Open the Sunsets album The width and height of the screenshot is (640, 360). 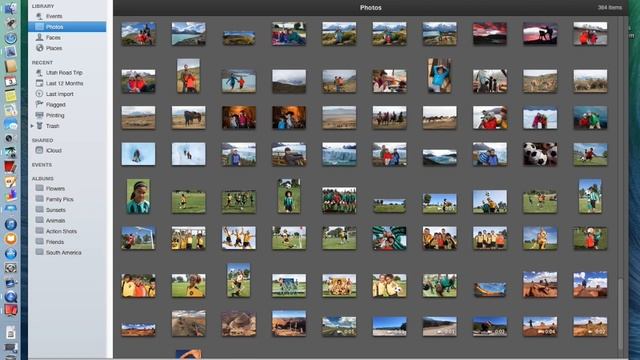pyautogui.click(x=55, y=210)
